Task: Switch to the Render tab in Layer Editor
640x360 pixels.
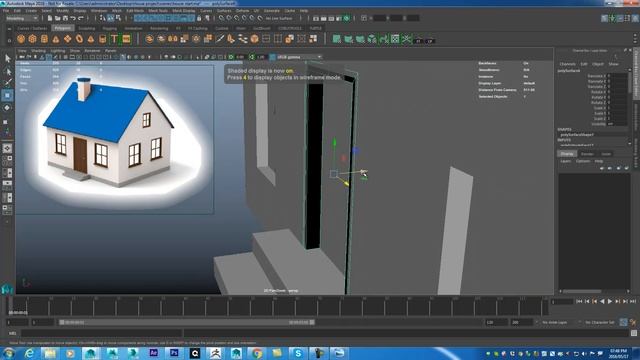Action: click(587, 154)
